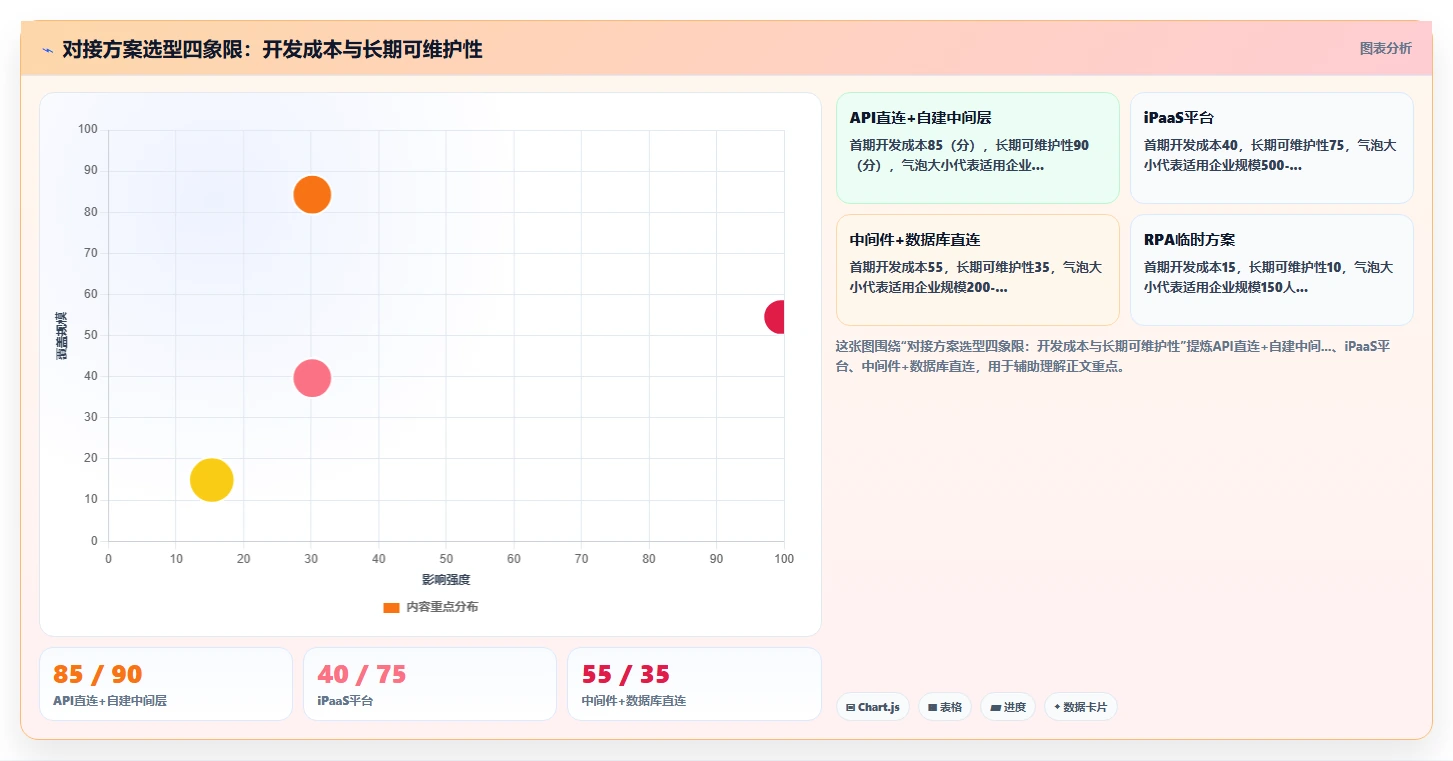Image resolution: width=1453 pixels, height=761 pixels.
Task: Select the 40 / 75 metric card
Action: click(x=430, y=684)
